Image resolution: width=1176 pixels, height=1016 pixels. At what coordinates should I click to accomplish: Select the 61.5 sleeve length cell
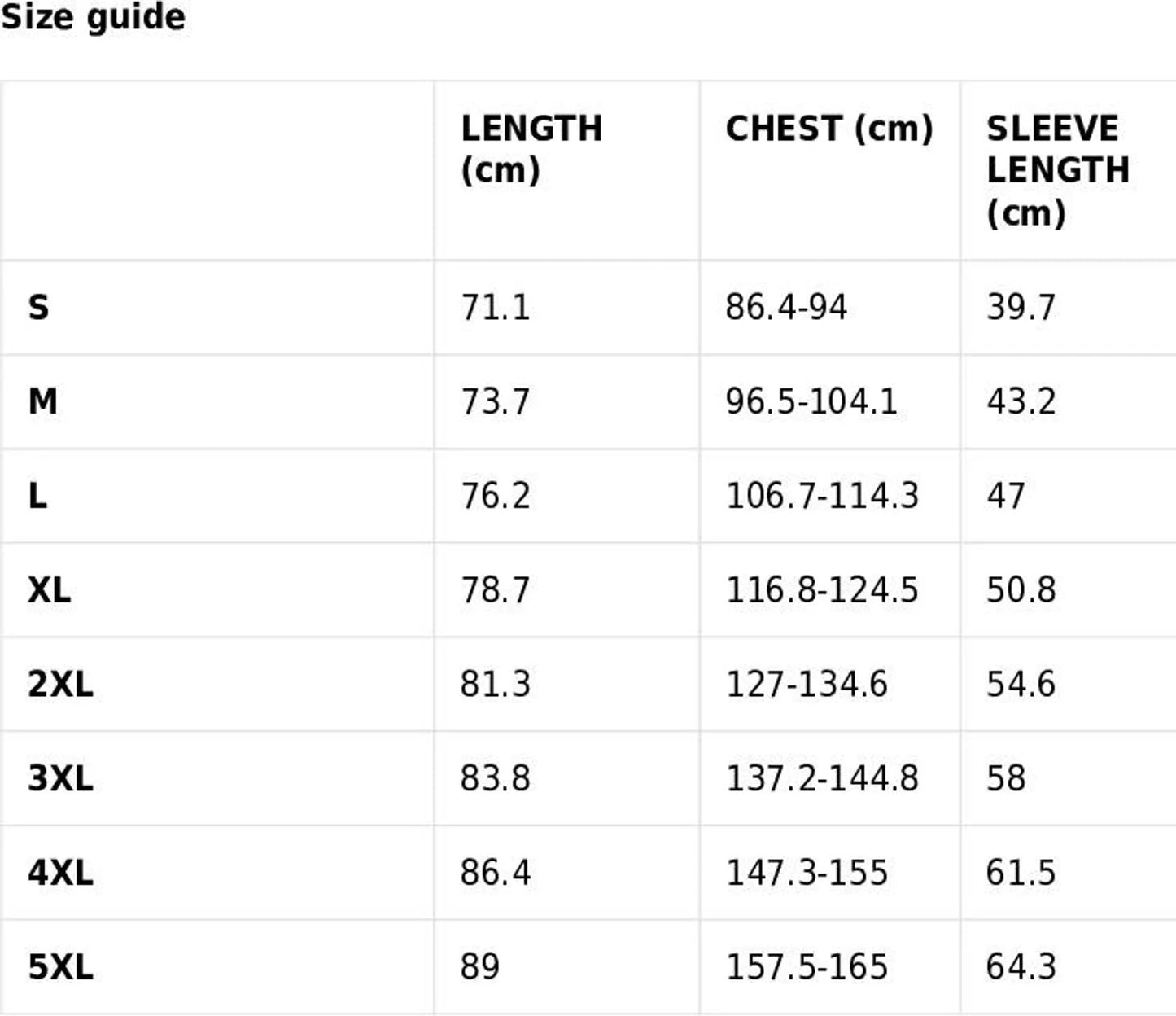tap(1021, 873)
